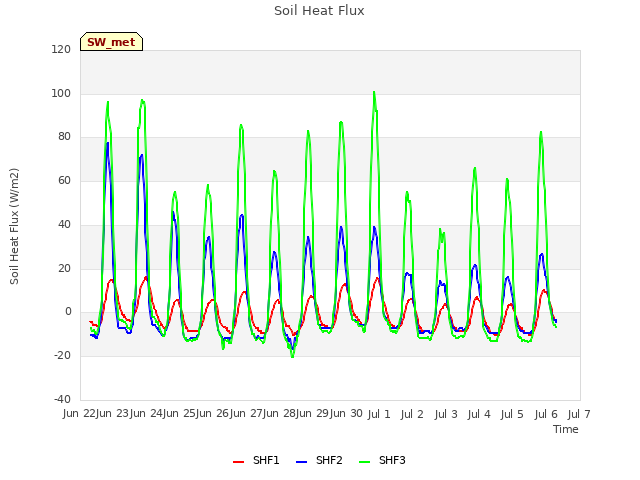This screenshot has width=640, height=480.
Task: Click the green SHF3 minimum near Jun 28
Action: 292,357
